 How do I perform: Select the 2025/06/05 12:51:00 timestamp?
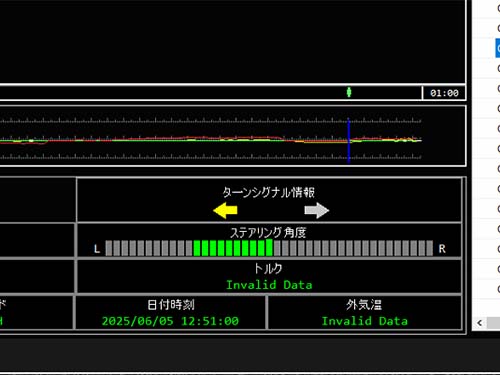(x=170, y=321)
